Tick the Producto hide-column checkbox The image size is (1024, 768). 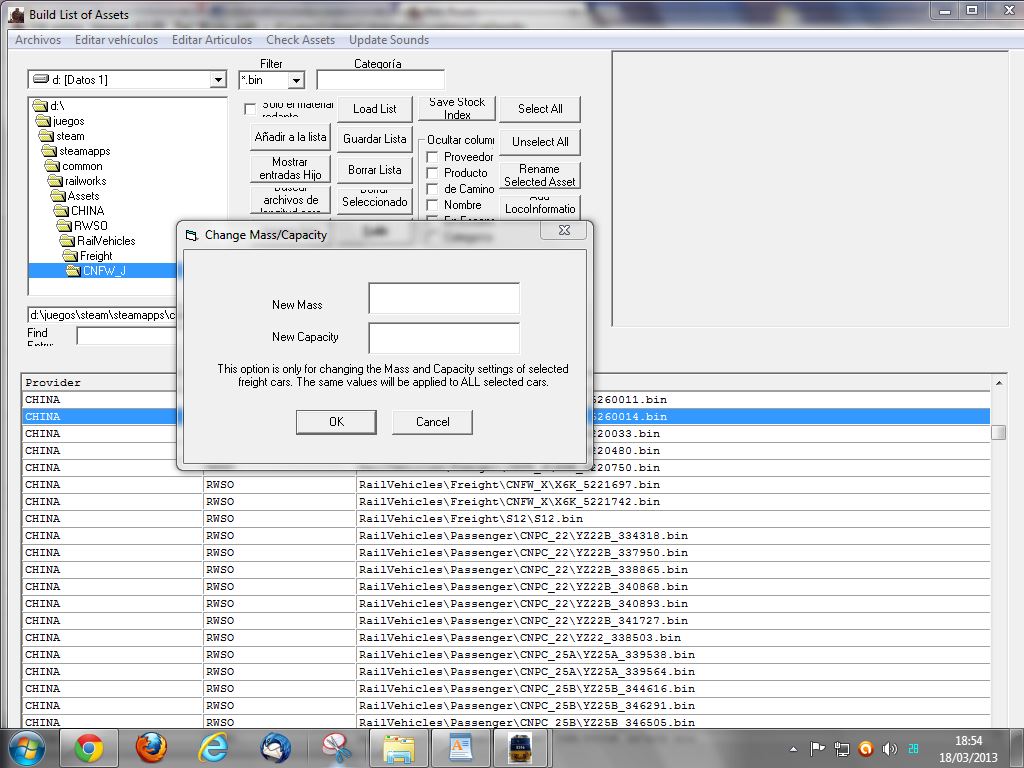click(432, 173)
